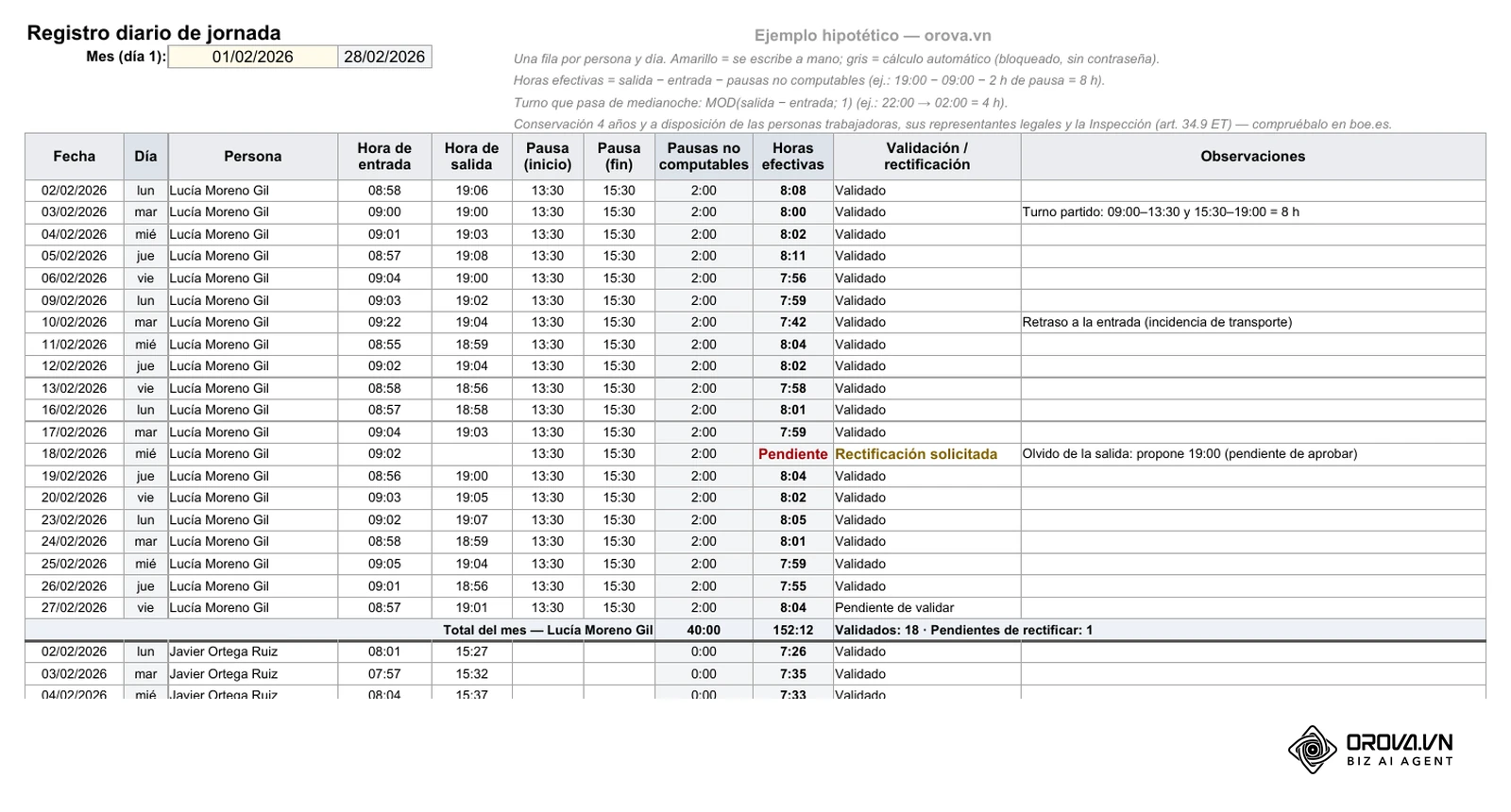Select the 'Persona' column header
1511x812 pixels.
point(252,157)
